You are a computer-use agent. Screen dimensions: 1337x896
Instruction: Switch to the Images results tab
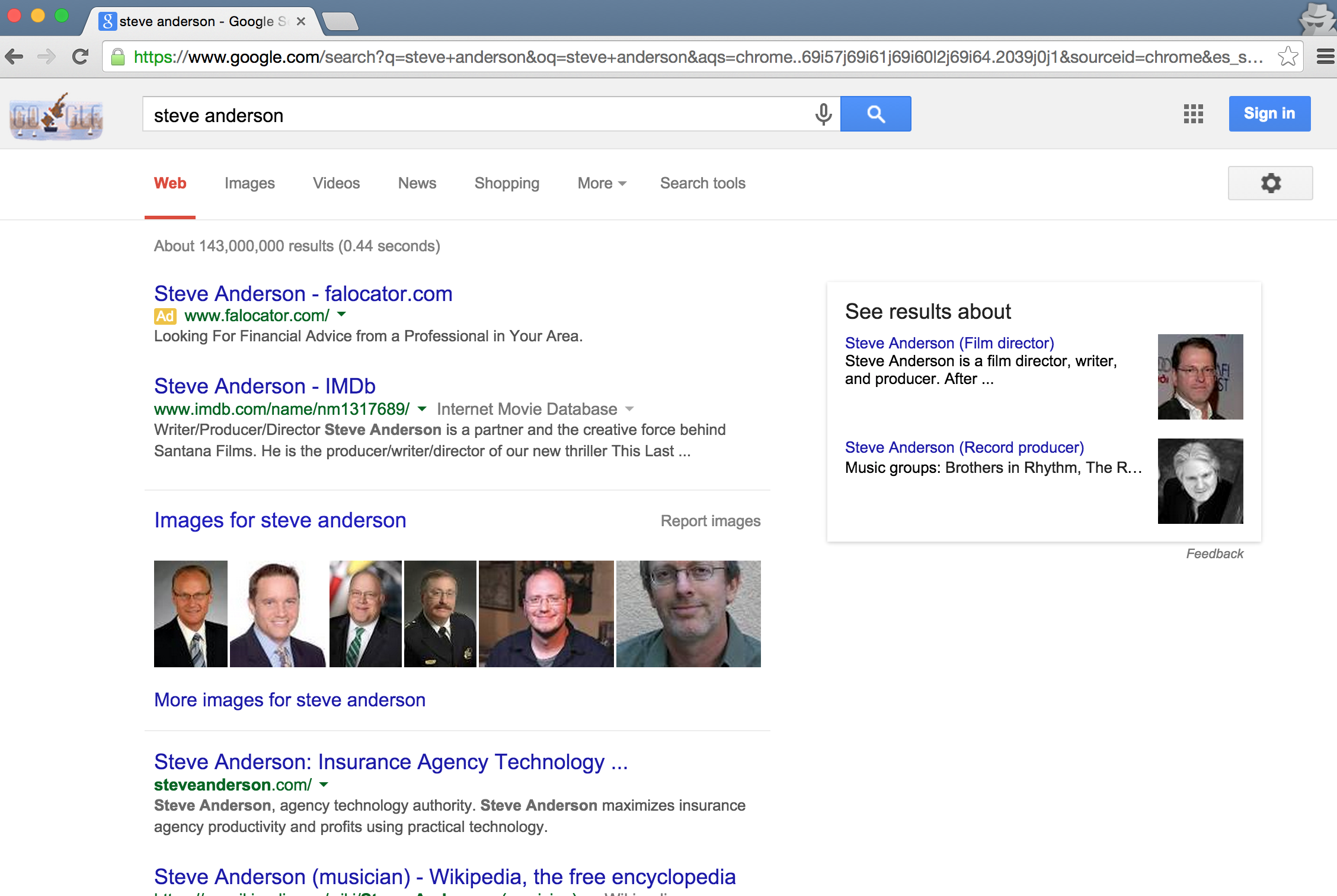point(249,184)
